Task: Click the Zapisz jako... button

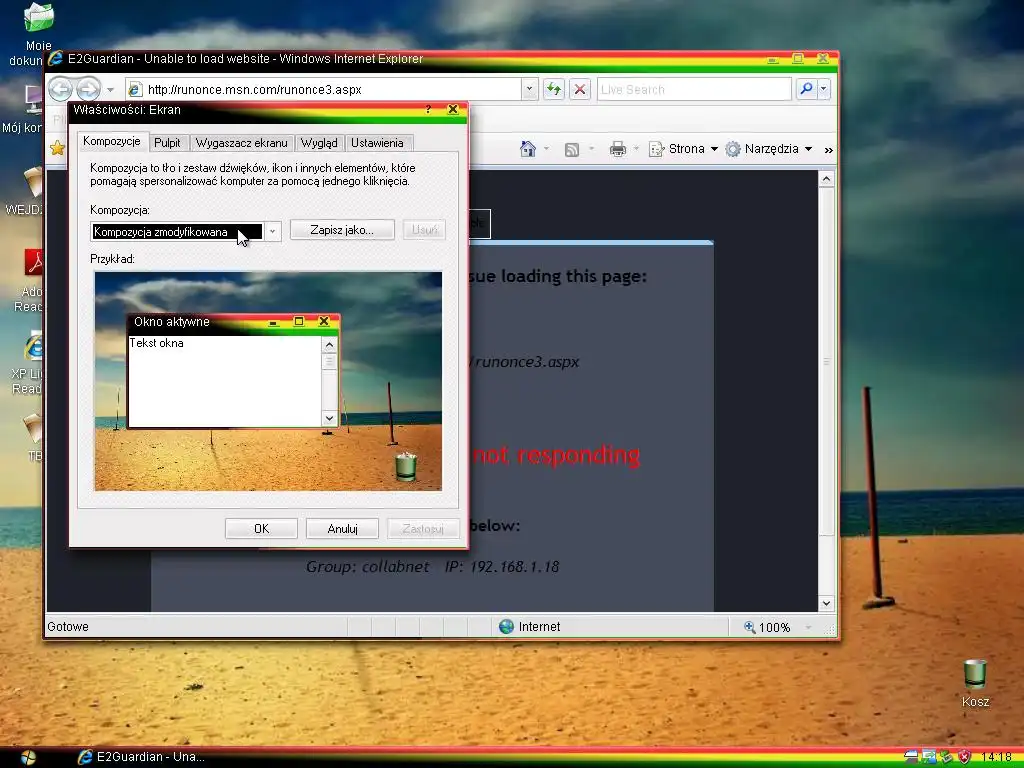Action: click(342, 229)
